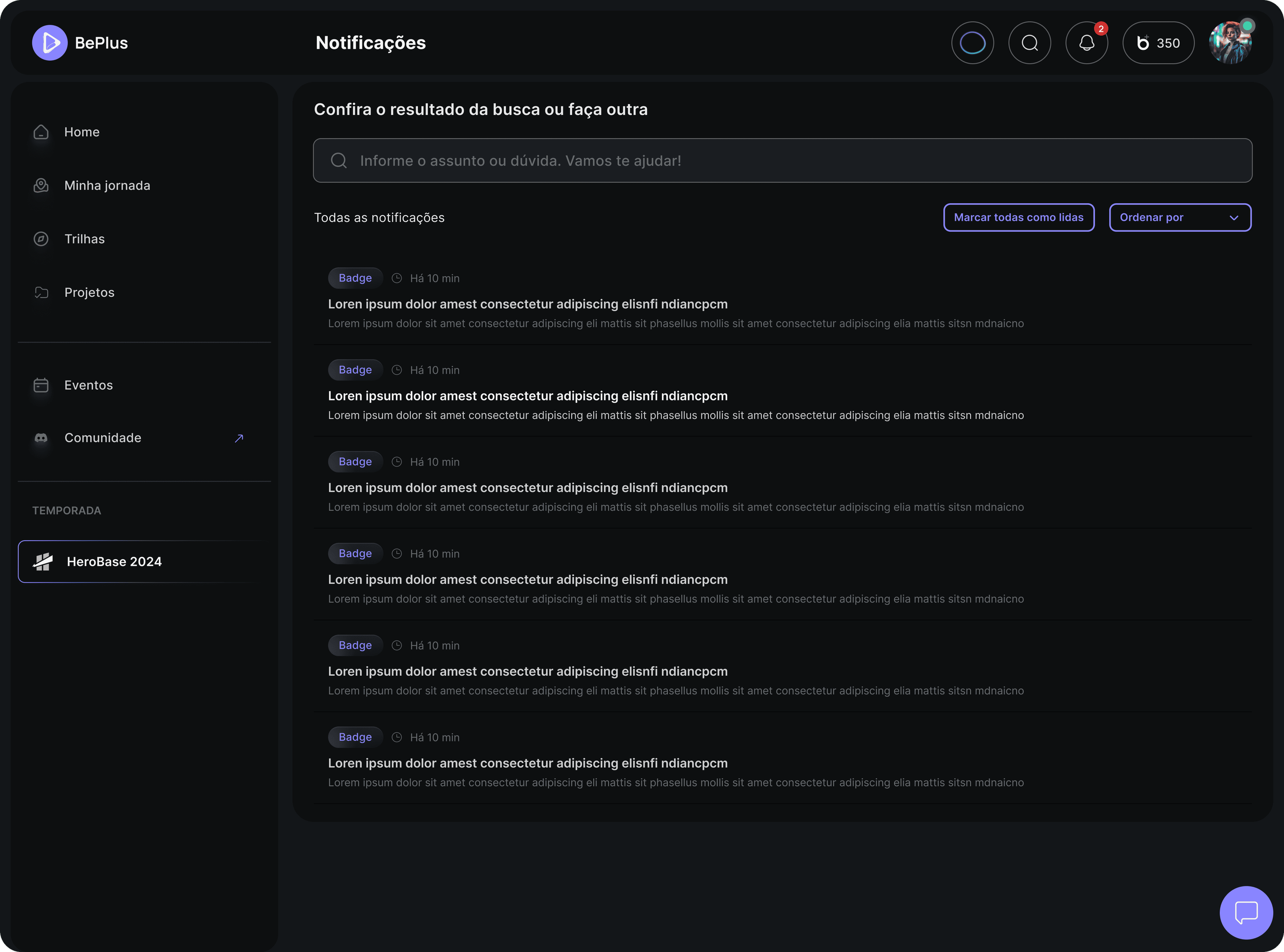Viewport: 1284px width, 952px height.
Task: Open Minha jornada menu item
Action: [107, 185]
